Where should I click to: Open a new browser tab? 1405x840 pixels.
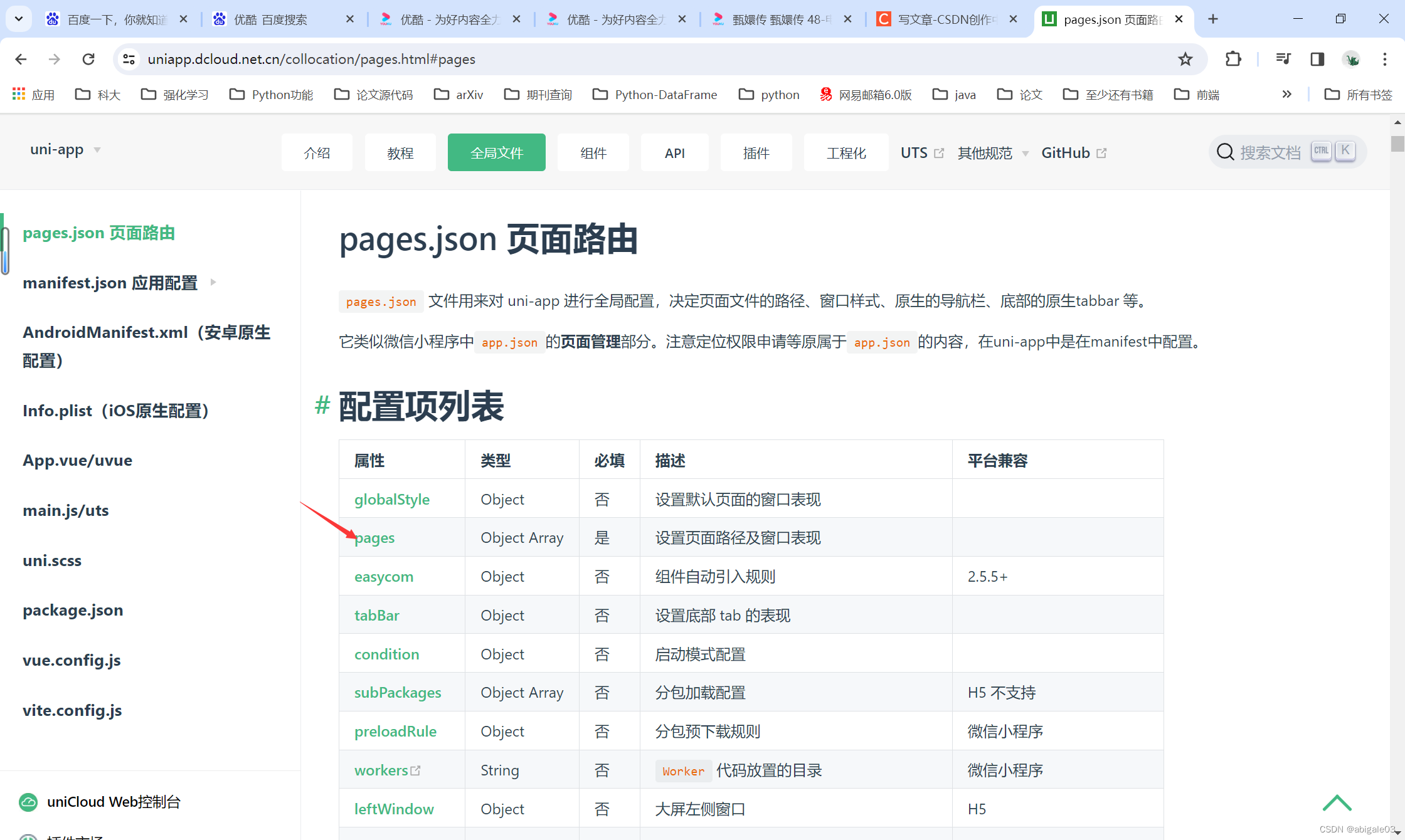[1213, 19]
